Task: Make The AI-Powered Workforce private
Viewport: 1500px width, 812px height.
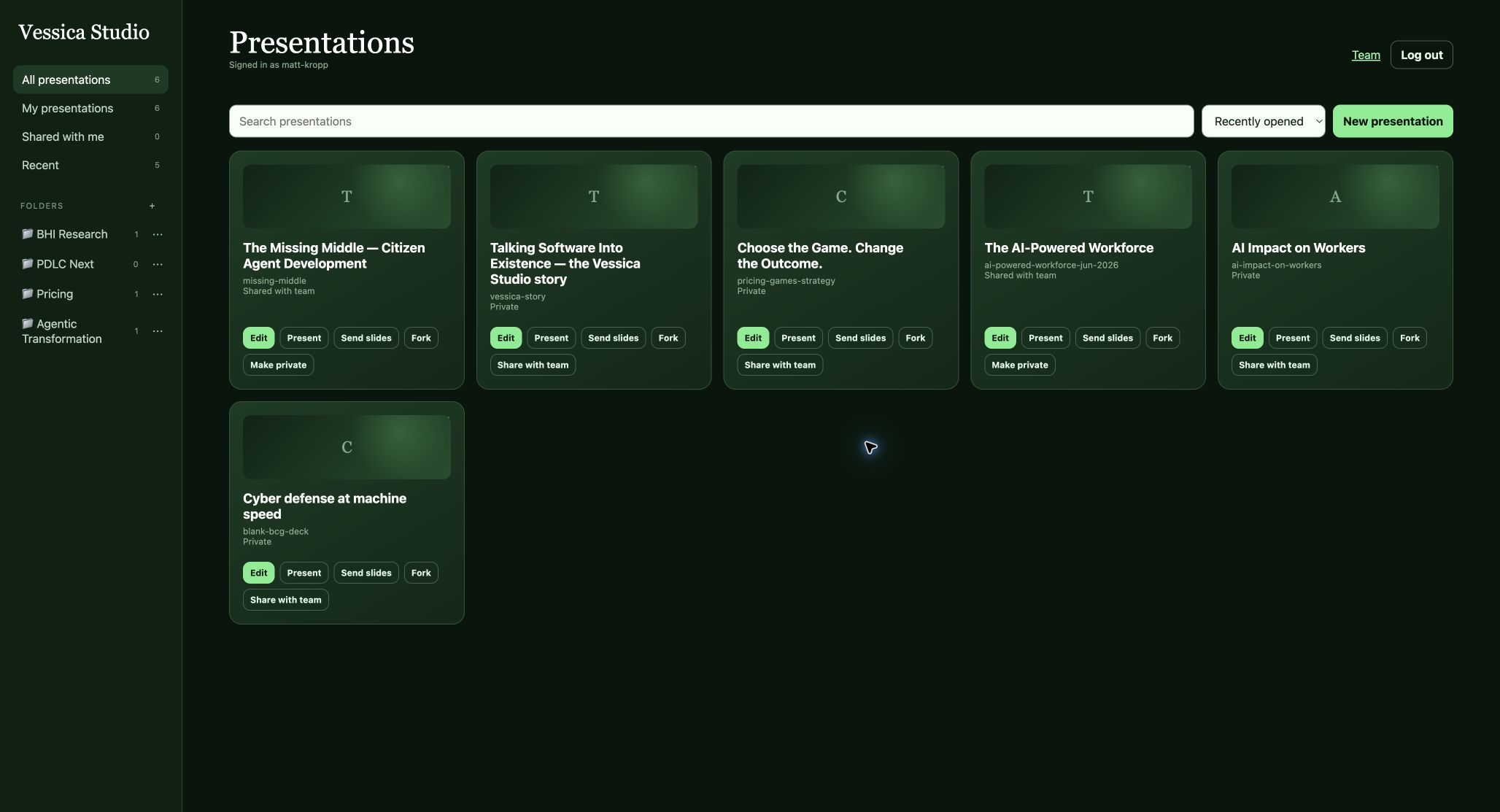Action: (x=1020, y=365)
